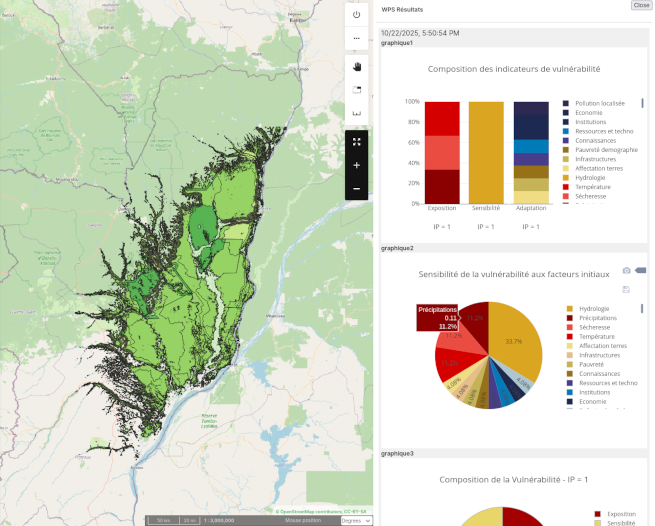Open the Degrees coordinate unit dropdown
Image resolution: width=655 pixels, height=526 pixels.
(x=356, y=521)
